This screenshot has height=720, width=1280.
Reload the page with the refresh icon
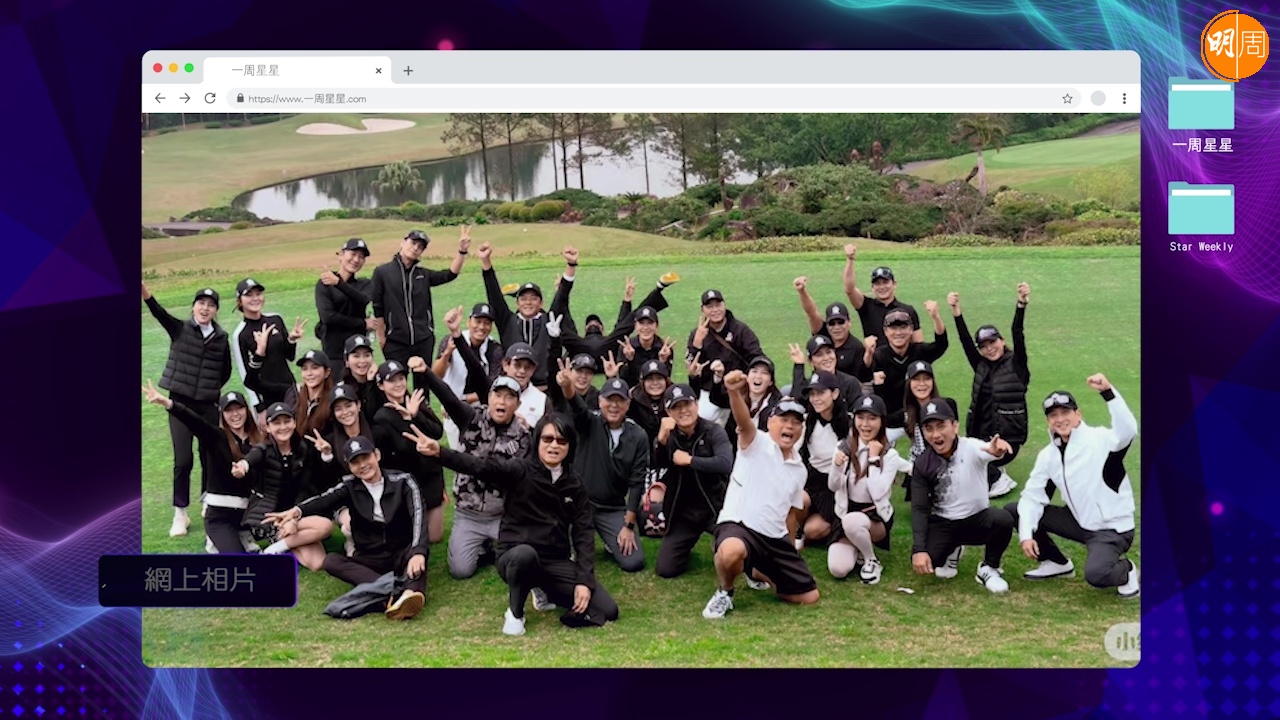[x=210, y=98]
